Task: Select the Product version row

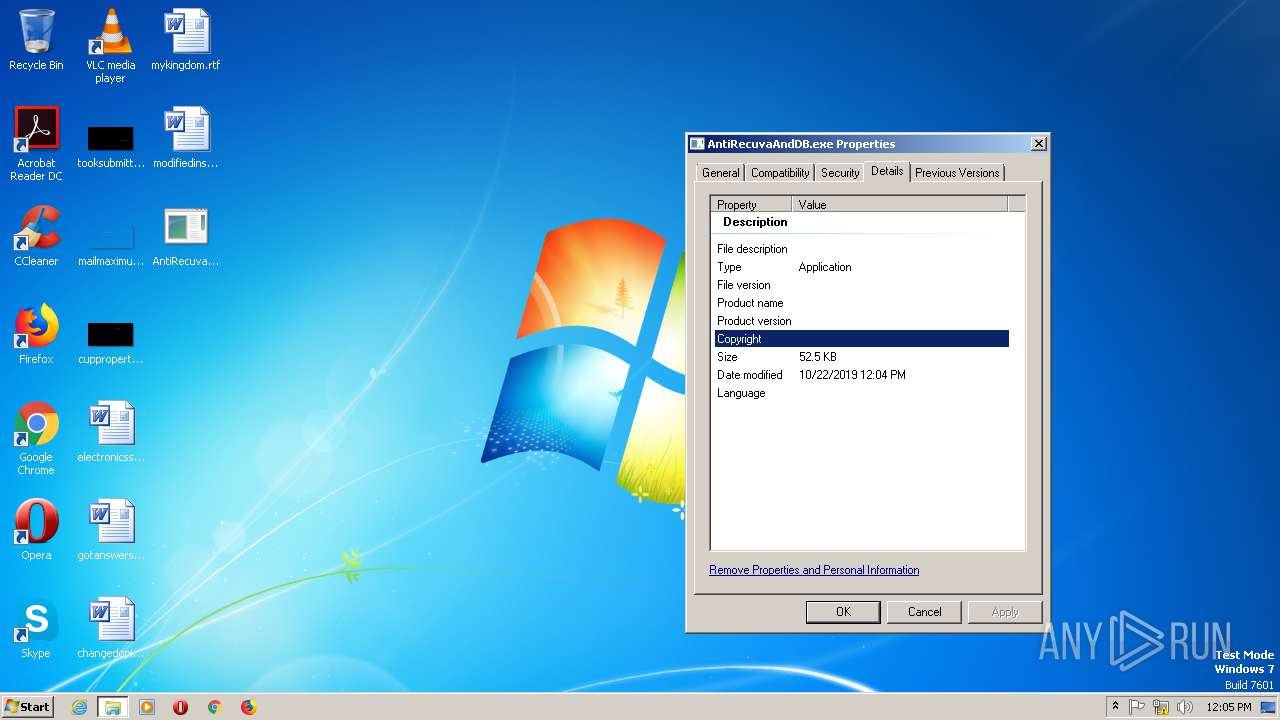Action: [862, 321]
